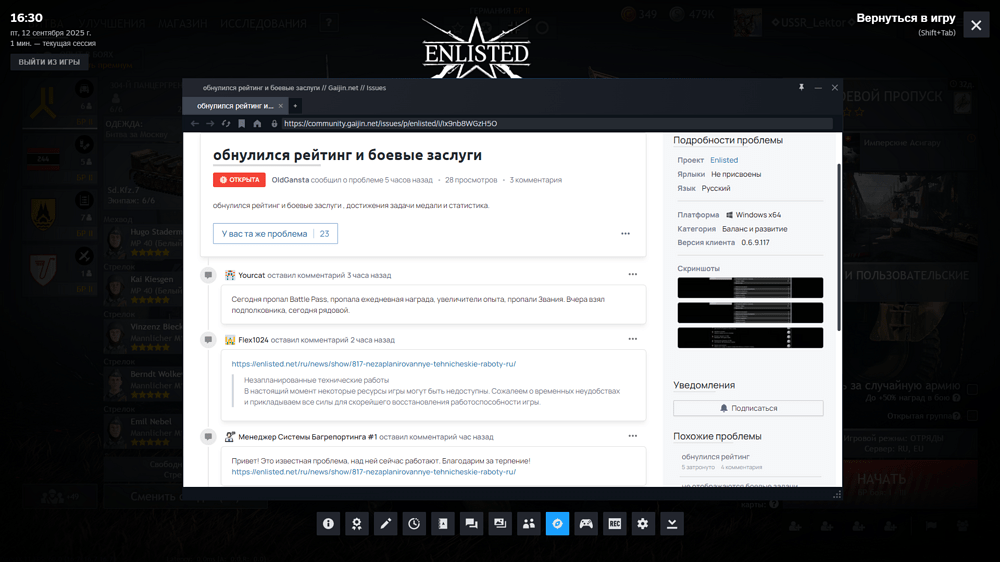Viewport: 1000px width, 562px height.
Task: Open three-dots menu on Yourcat's comment
Action: 633,275
